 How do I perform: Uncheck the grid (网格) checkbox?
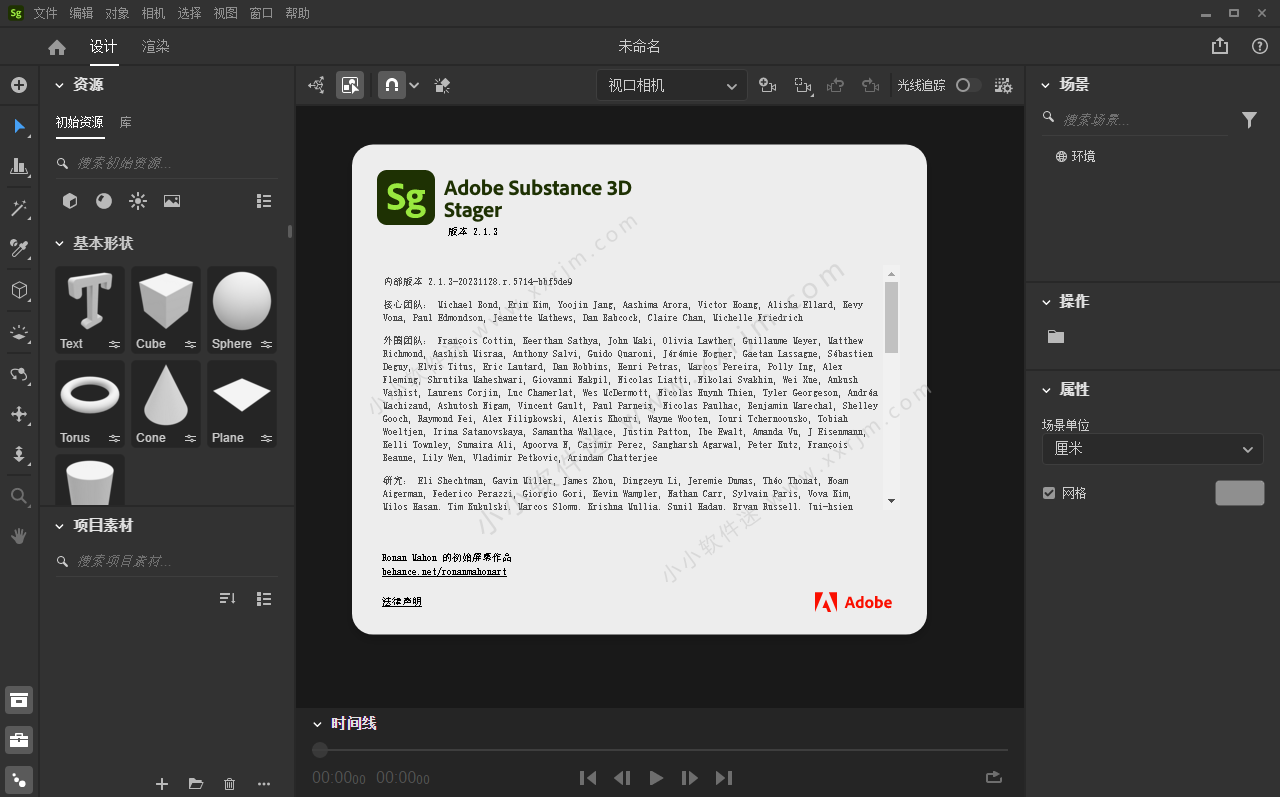[x=1049, y=493]
